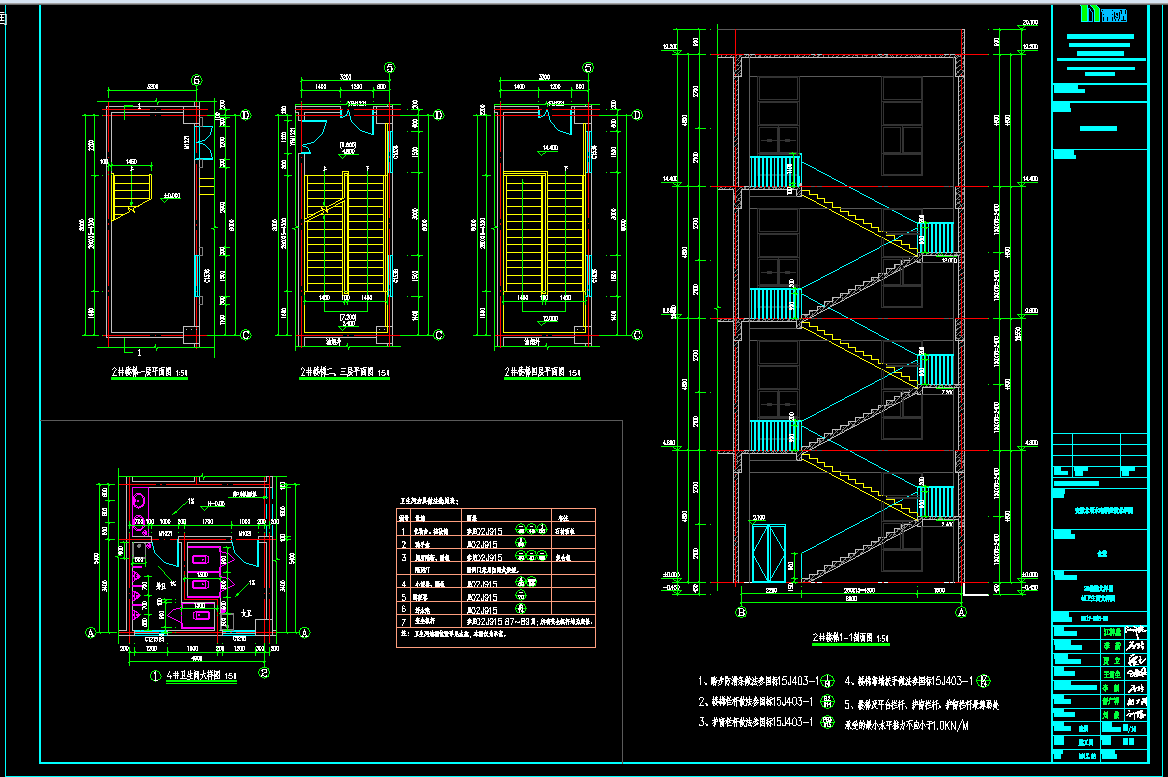Select the ±0.000 elevation mark in first floor plan
1168x777 pixels.
pos(170,195)
